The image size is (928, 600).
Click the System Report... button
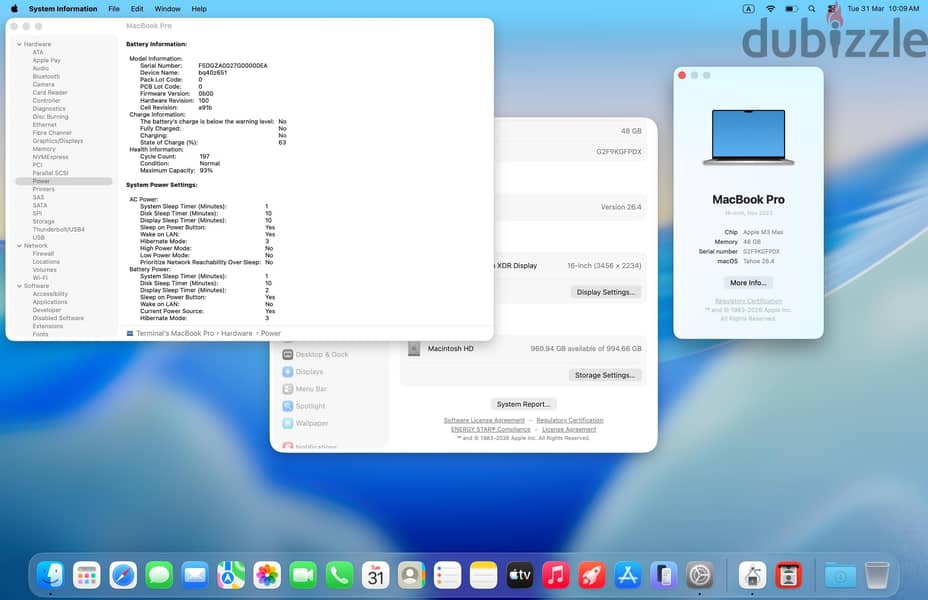click(523, 404)
